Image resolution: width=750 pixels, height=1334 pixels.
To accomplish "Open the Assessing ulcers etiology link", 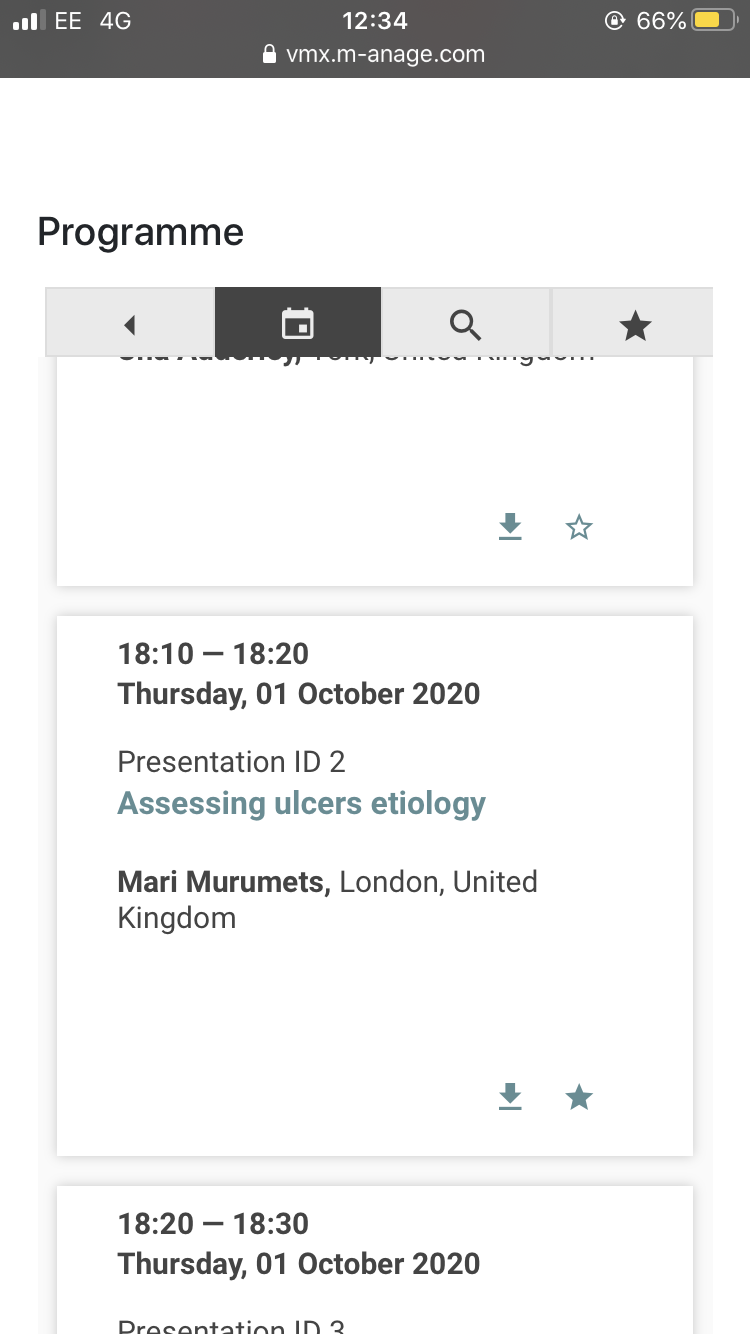I will click(301, 803).
